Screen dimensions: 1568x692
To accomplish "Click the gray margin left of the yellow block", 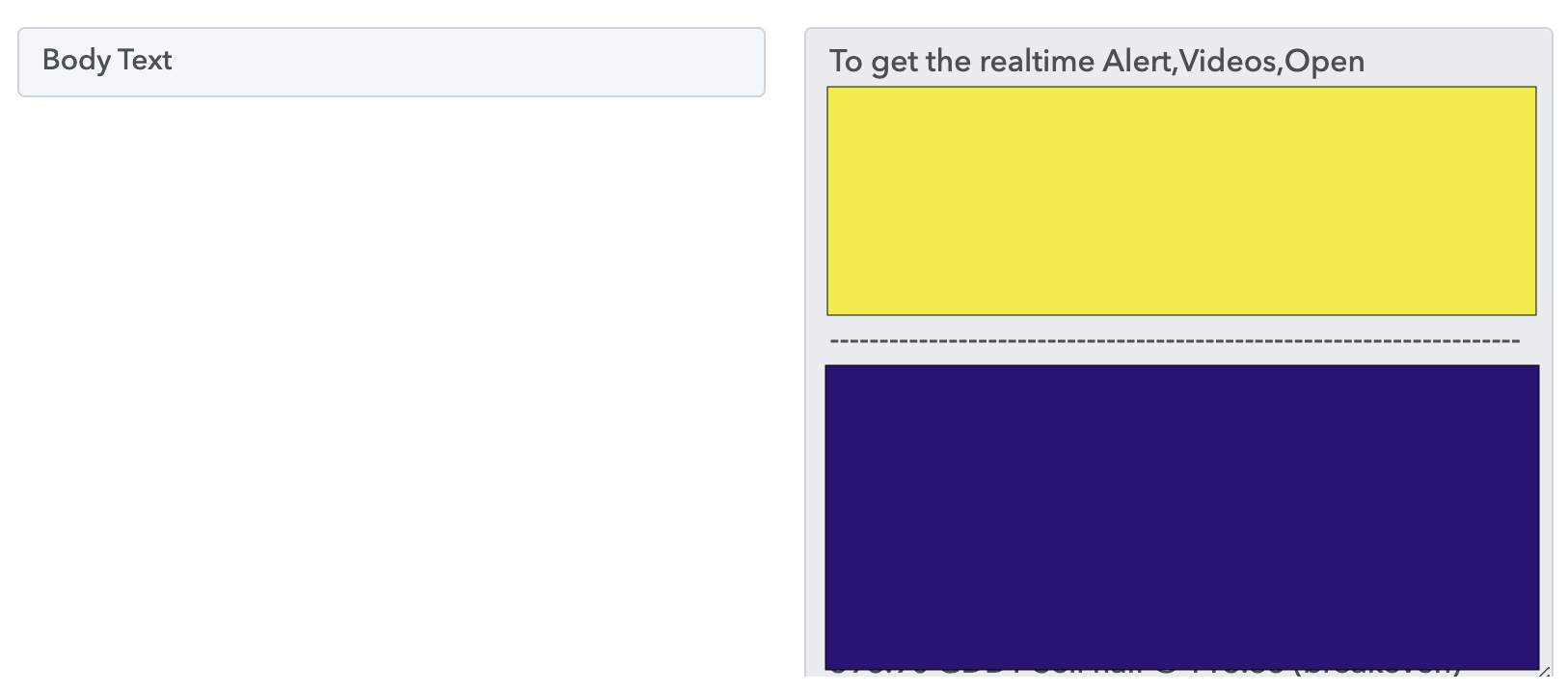I will (816, 200).
